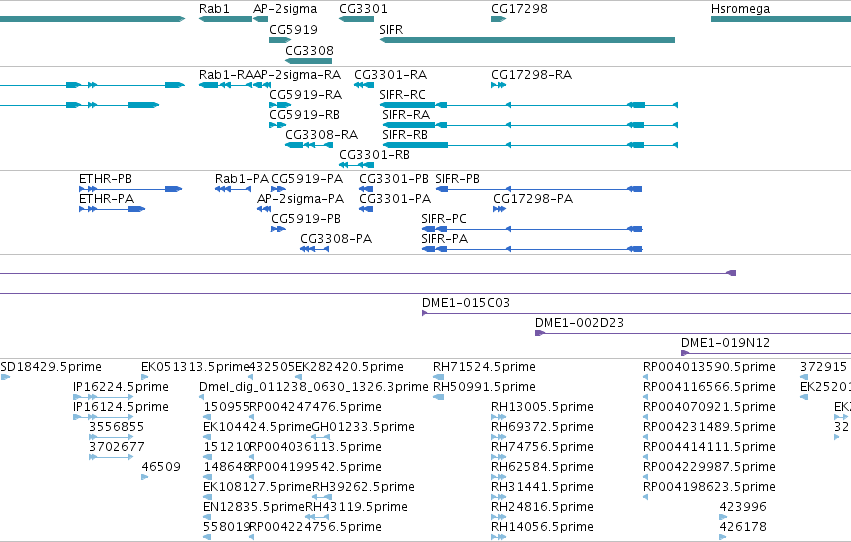Select the 46509 EST label
The width and height of the screenshot is (851, 542).
point(161,467)
